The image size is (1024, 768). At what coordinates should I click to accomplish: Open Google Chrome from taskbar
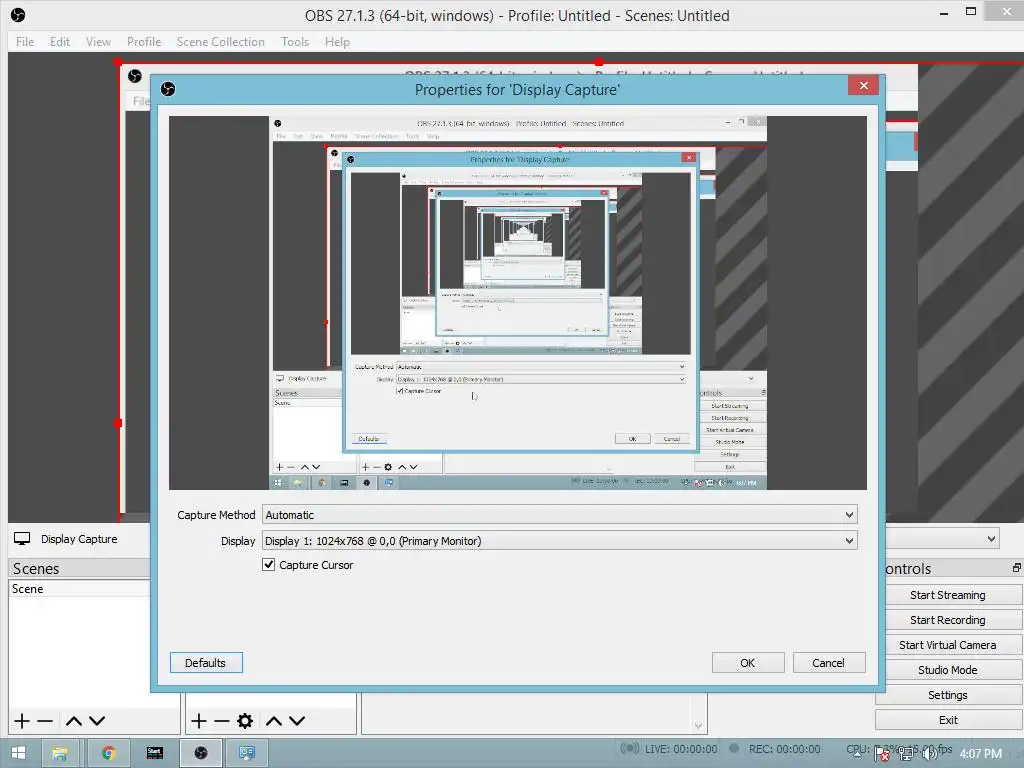point(109,753)
